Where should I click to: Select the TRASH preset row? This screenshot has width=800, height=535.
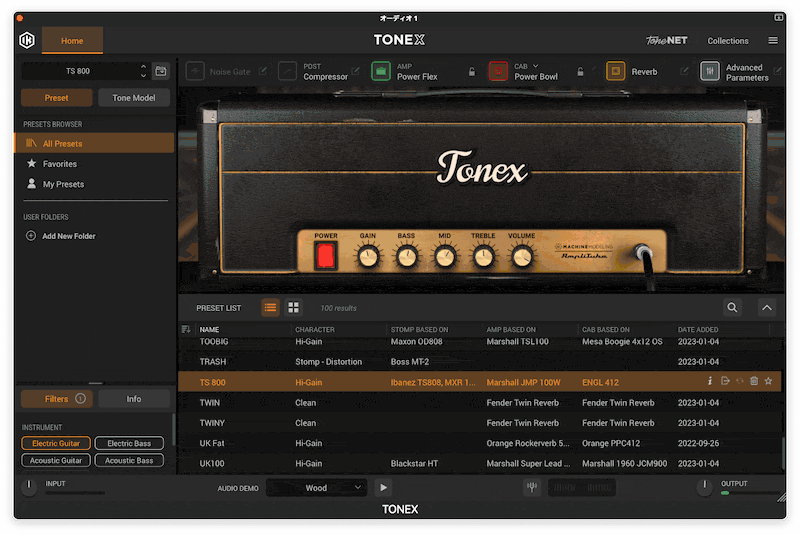coord(480,362)
